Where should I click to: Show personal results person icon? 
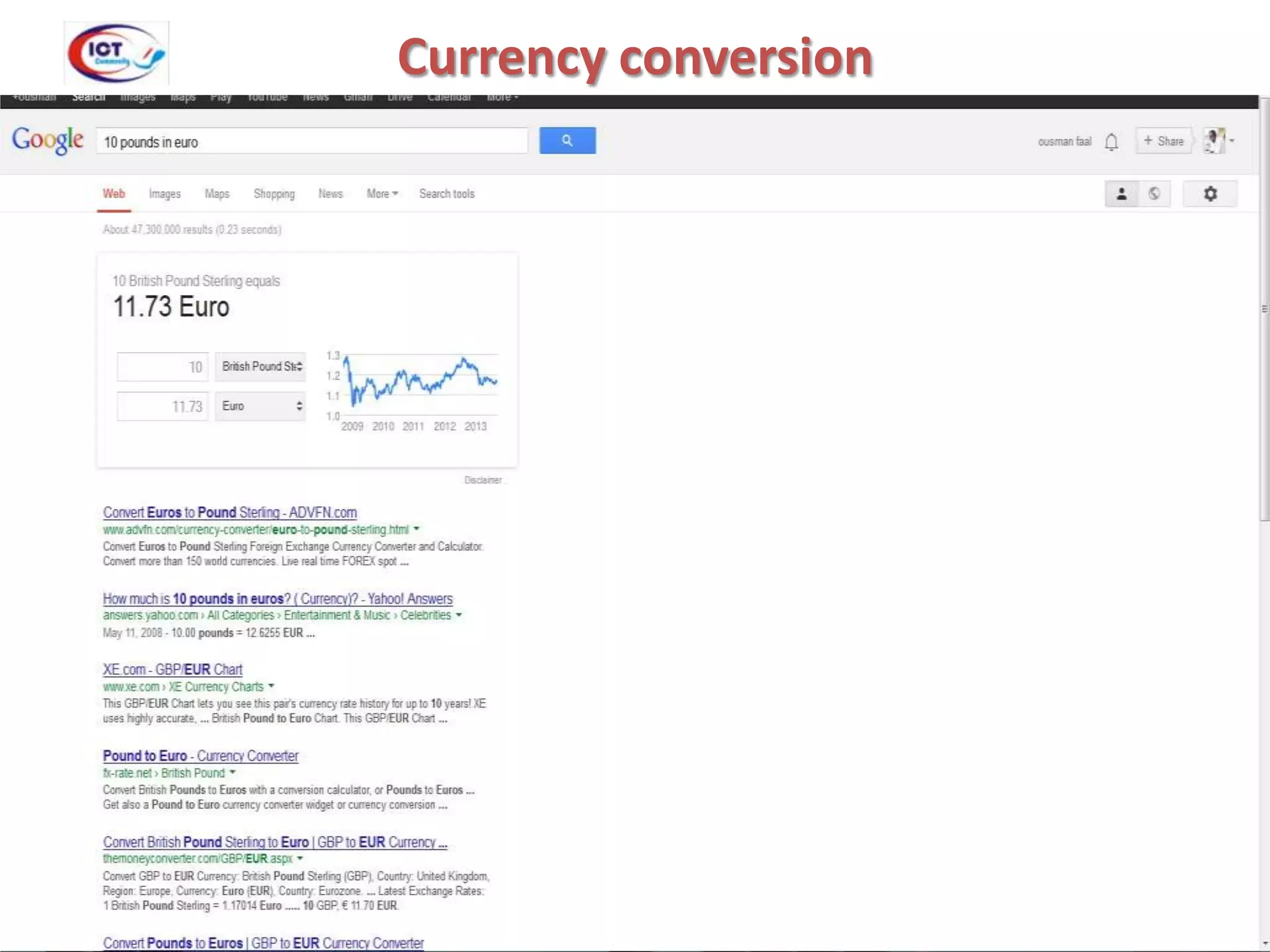pyautogui.click(x=1121, y=194)
